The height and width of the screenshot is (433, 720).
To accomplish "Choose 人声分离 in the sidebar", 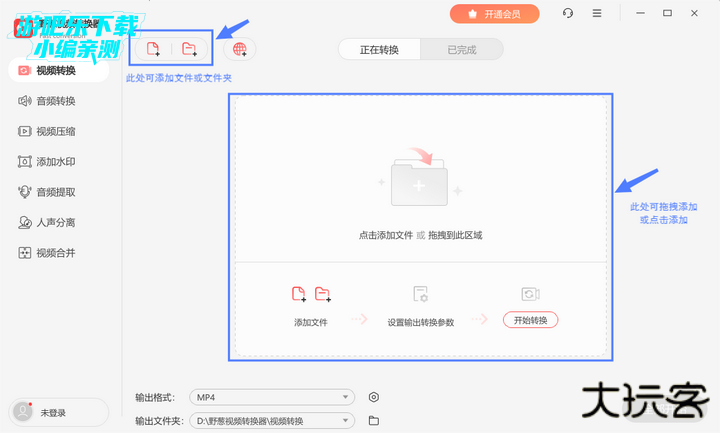I will 55,222.
